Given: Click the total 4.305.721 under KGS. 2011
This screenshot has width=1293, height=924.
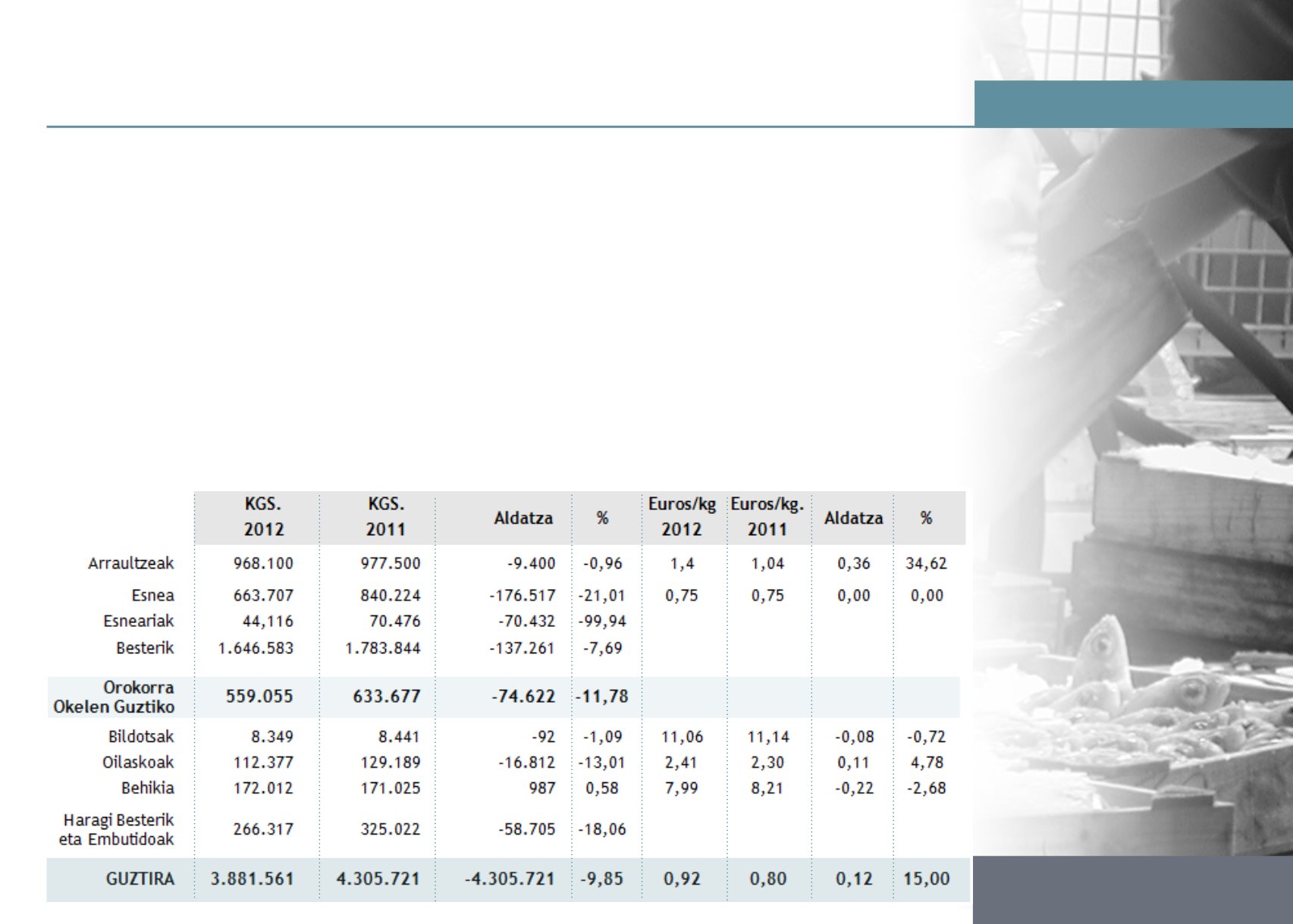Looking at the screenshot, I should pos(378,879).
